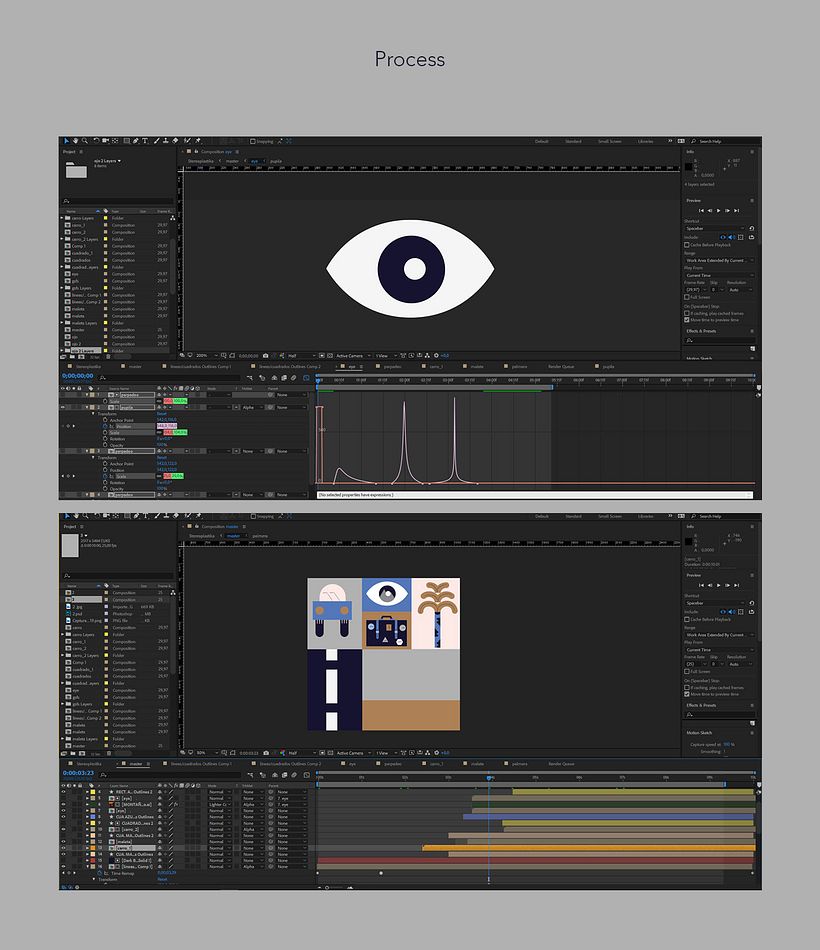Hide layer 4 RECT Outlines 2 via eye
Screen dimensions: 820x950
pyautogui.click(x=64, y=792)
